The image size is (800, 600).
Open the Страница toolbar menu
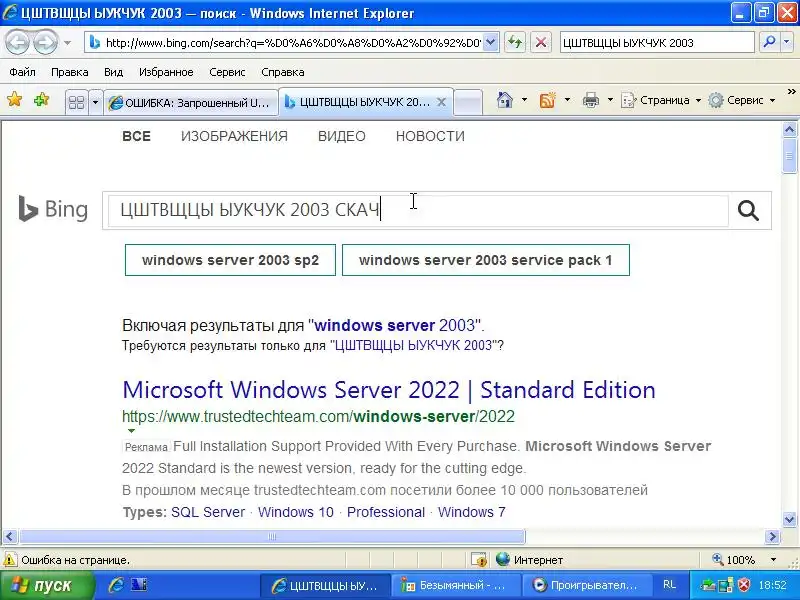click(661, 100)
